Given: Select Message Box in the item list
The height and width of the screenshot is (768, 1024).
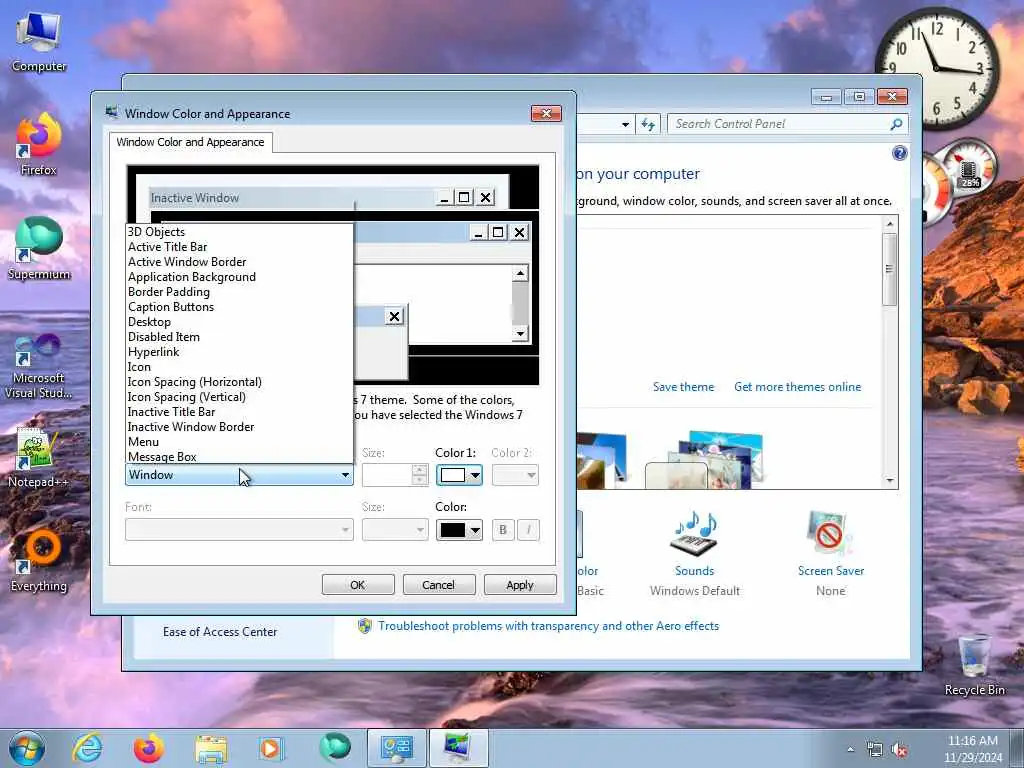Looking at the screenshot, I should tap(239, 456).
